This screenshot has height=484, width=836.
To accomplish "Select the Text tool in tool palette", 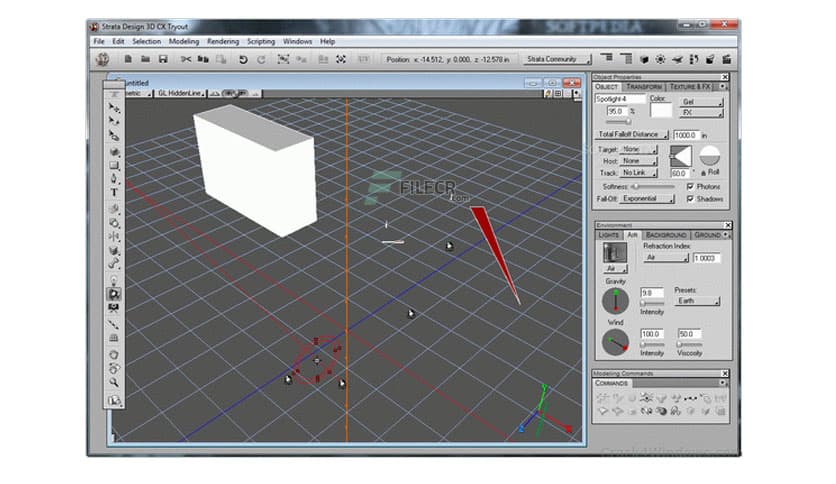I will coord(114,192).
